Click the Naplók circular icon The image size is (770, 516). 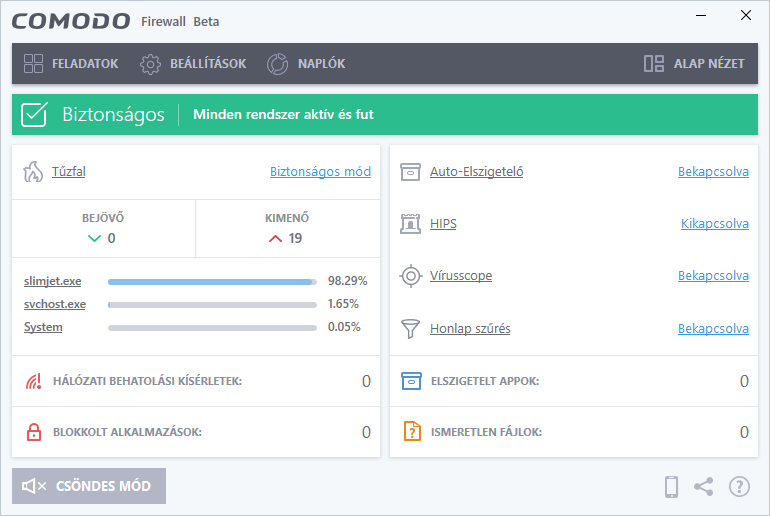click(277, 64)
